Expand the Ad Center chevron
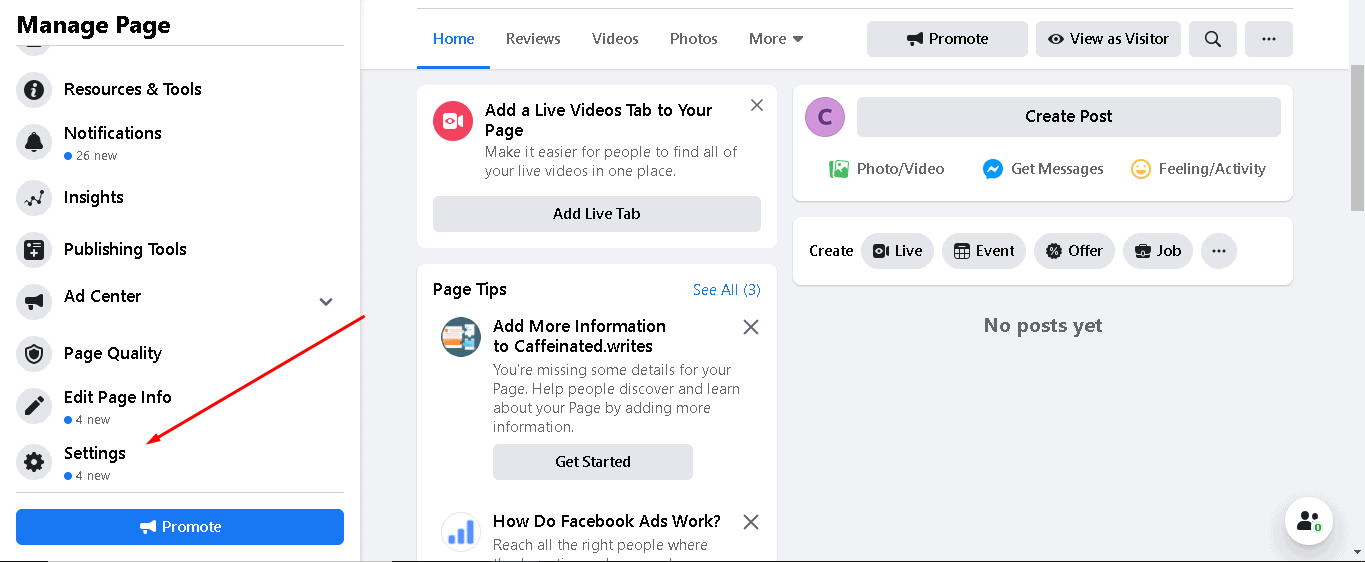This screenshot has width=1365, height=562. (326, 302)
